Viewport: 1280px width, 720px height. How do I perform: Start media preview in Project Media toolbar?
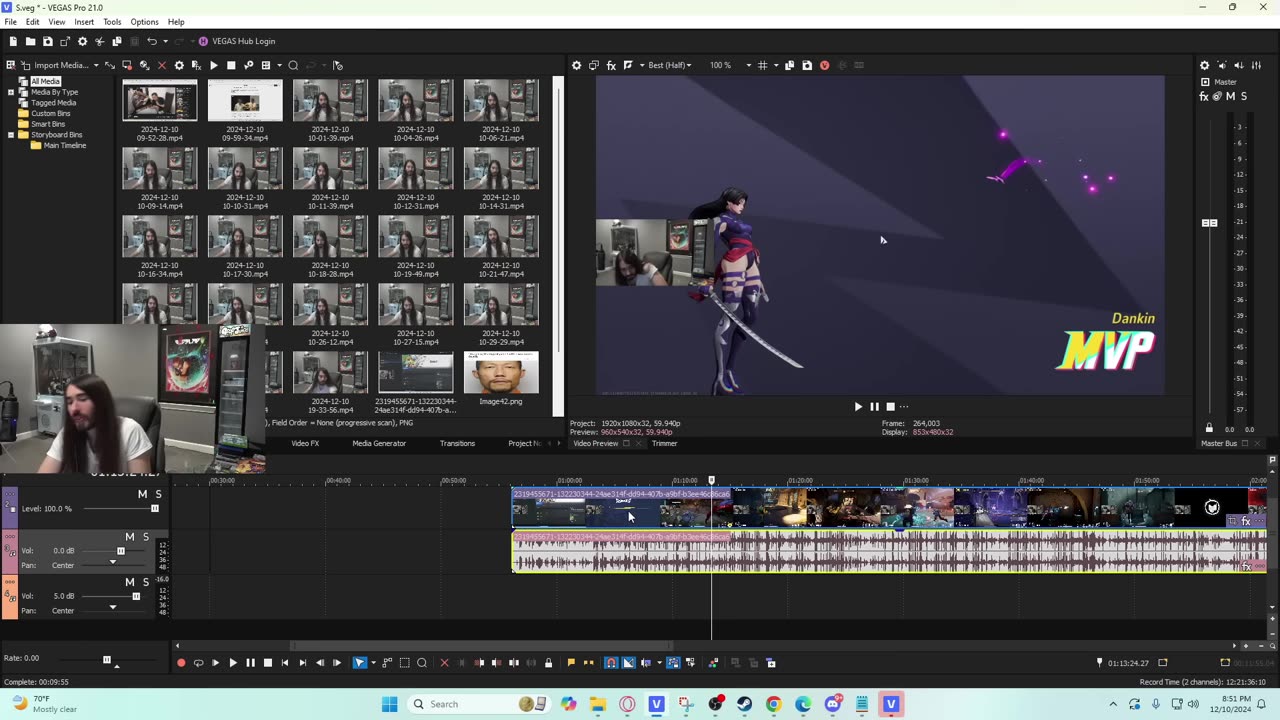point(213,65)
